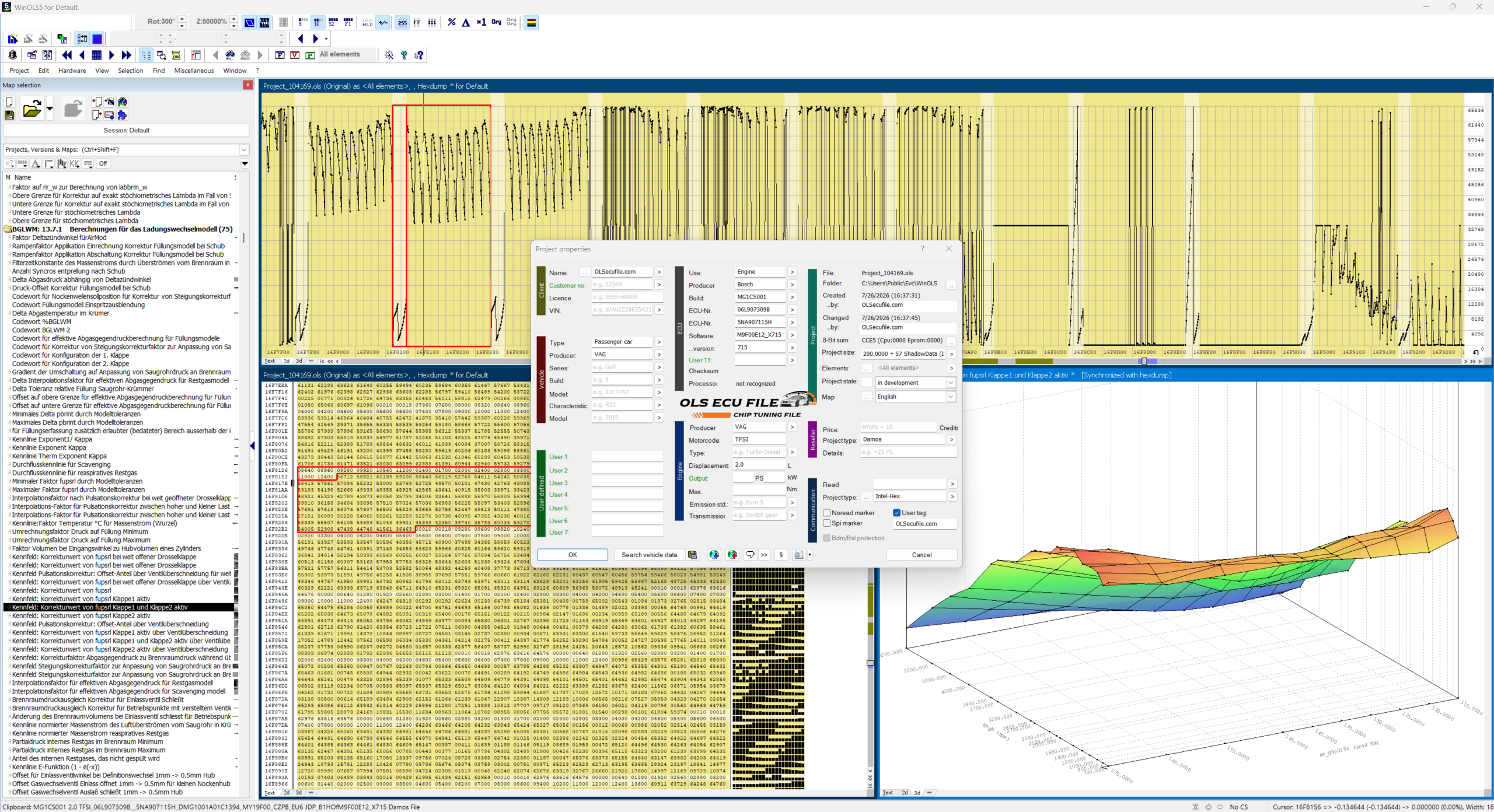The width and height of the screenshot is (1494, 812).
Task: Jump to last with double right arrows
Action: [x=127, y=55]
